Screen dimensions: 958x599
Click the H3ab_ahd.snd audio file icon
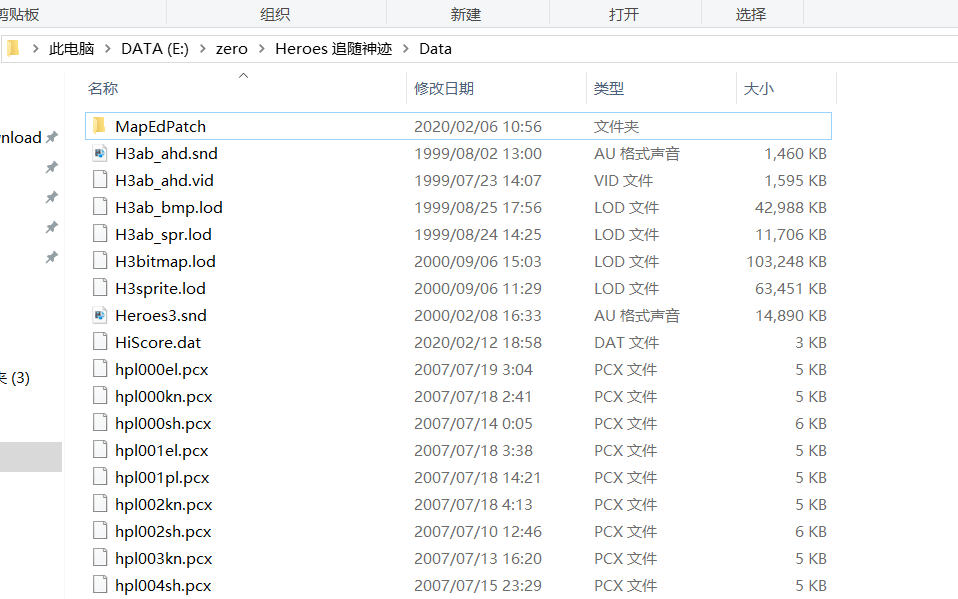pos(100,153)
